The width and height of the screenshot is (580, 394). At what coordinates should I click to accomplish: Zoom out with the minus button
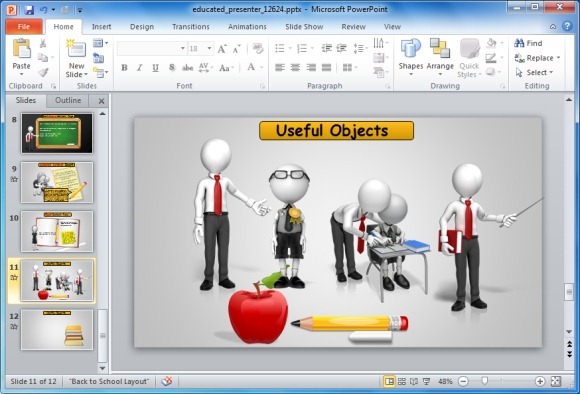click(463, 381)
